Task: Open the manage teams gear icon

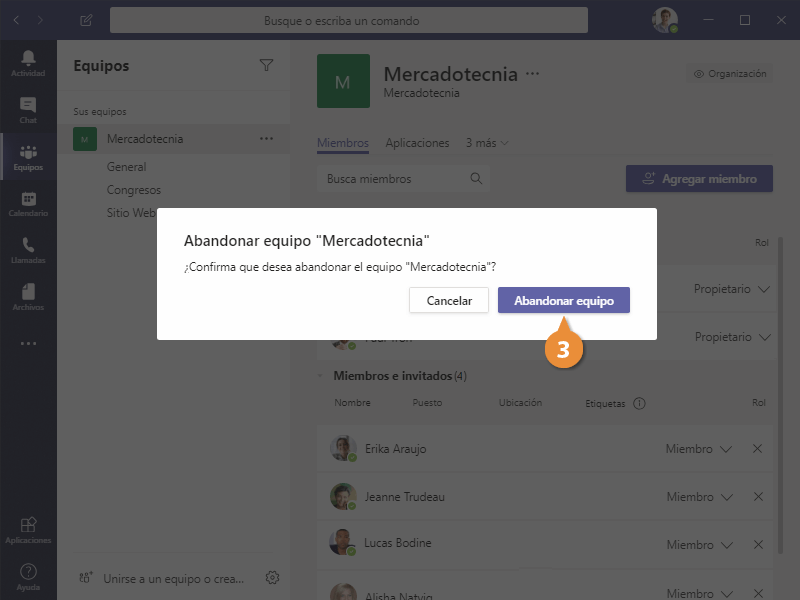Action: point(272,577)
